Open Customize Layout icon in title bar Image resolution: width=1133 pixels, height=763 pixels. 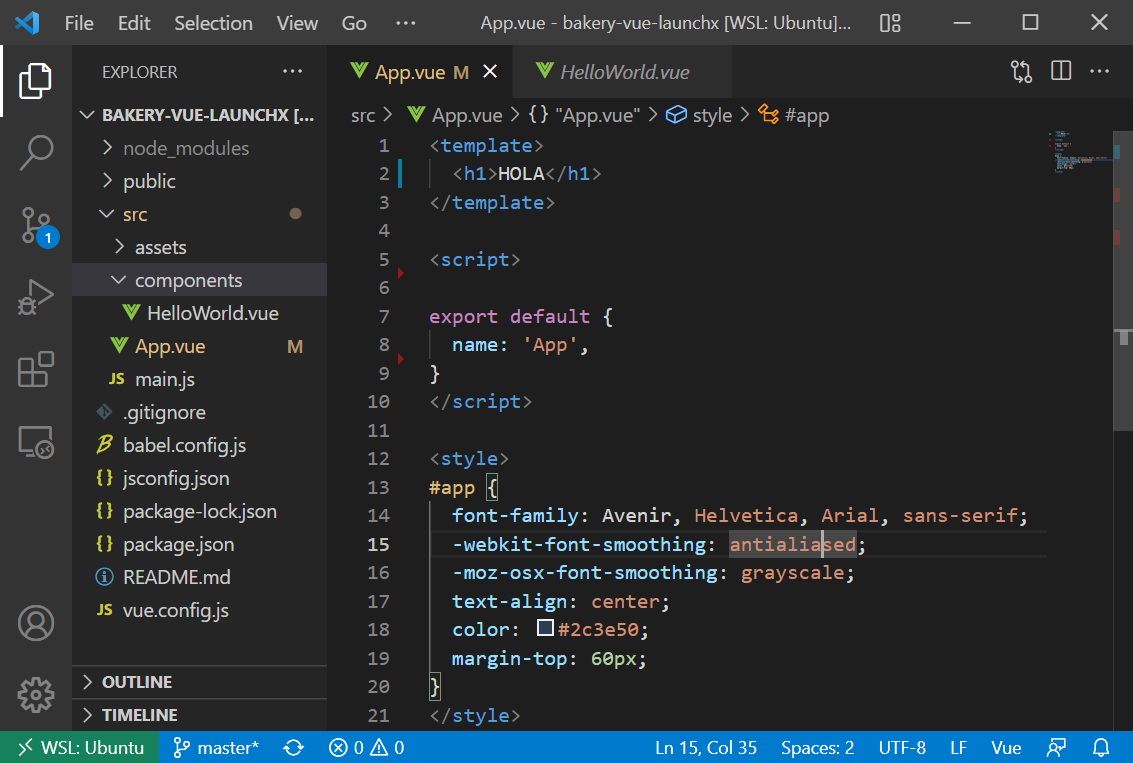889,23
